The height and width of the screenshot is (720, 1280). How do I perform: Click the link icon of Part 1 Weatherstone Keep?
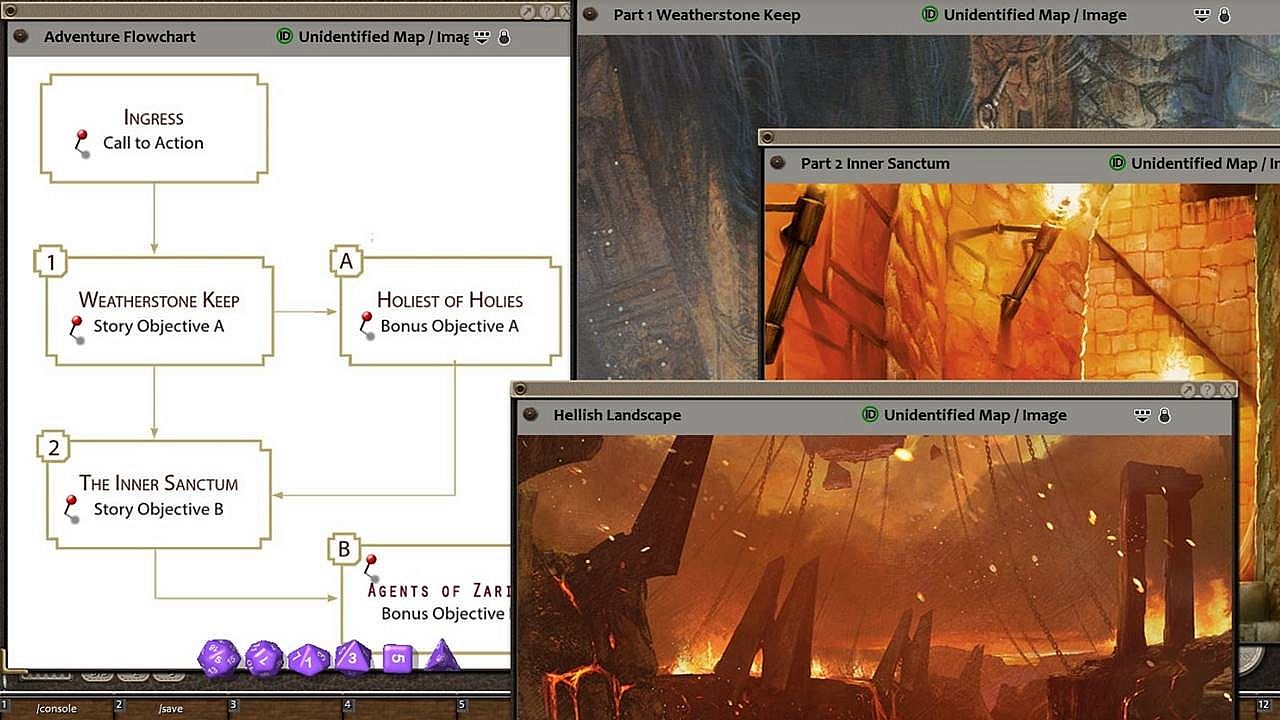(590, 15)
